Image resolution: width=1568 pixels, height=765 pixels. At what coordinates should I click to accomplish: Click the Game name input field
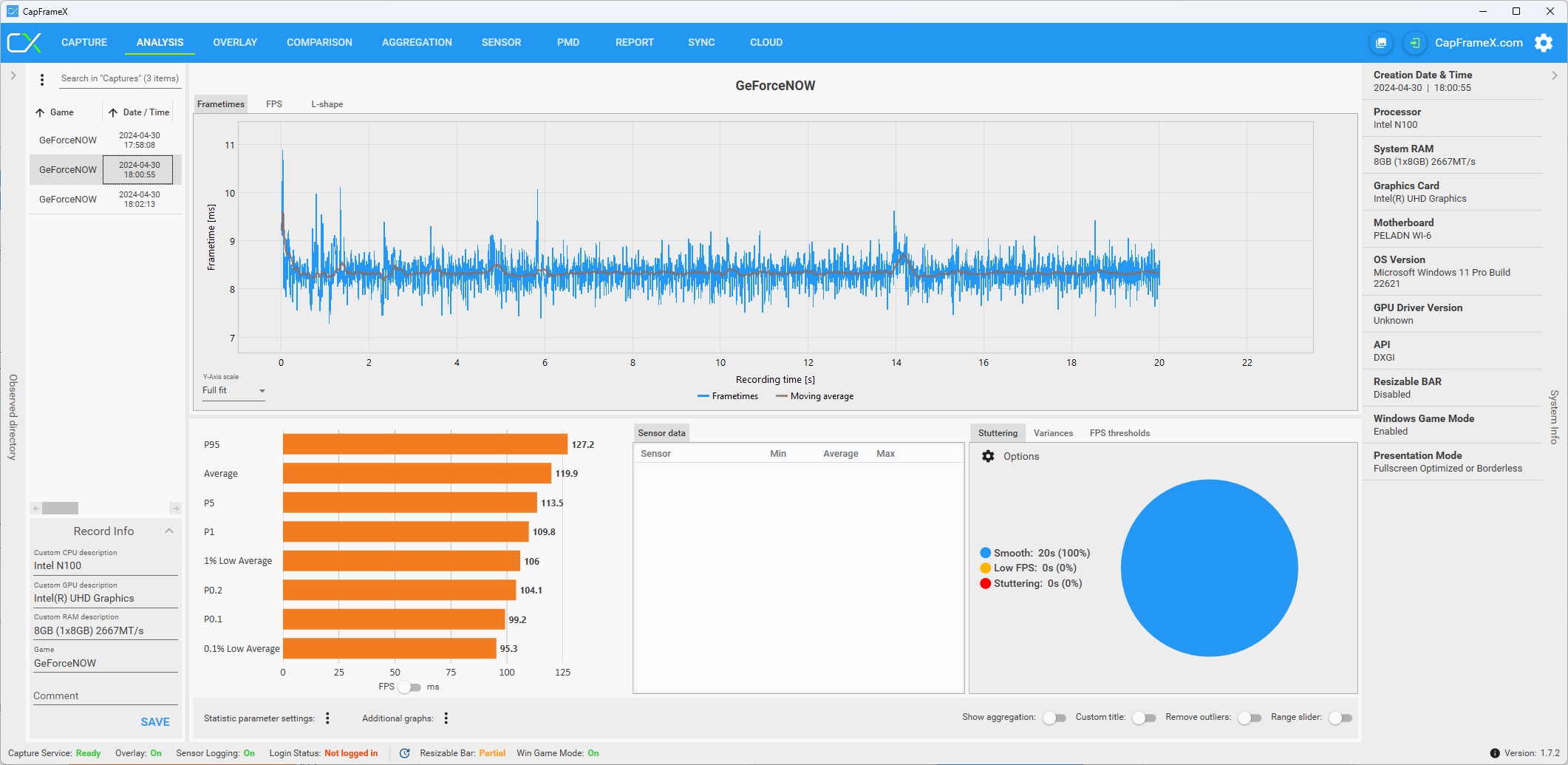(106, 664)
